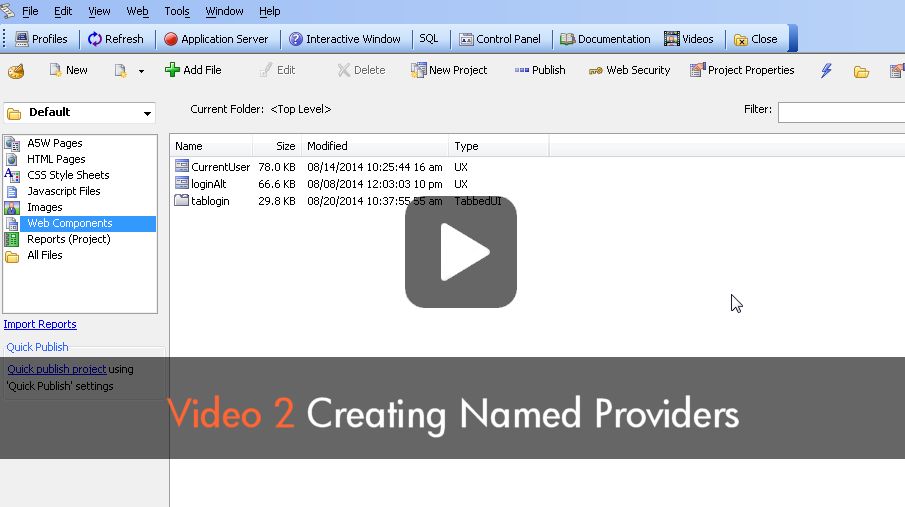
Task: Click New Project in the toolbar
Action: coord(448,70)
